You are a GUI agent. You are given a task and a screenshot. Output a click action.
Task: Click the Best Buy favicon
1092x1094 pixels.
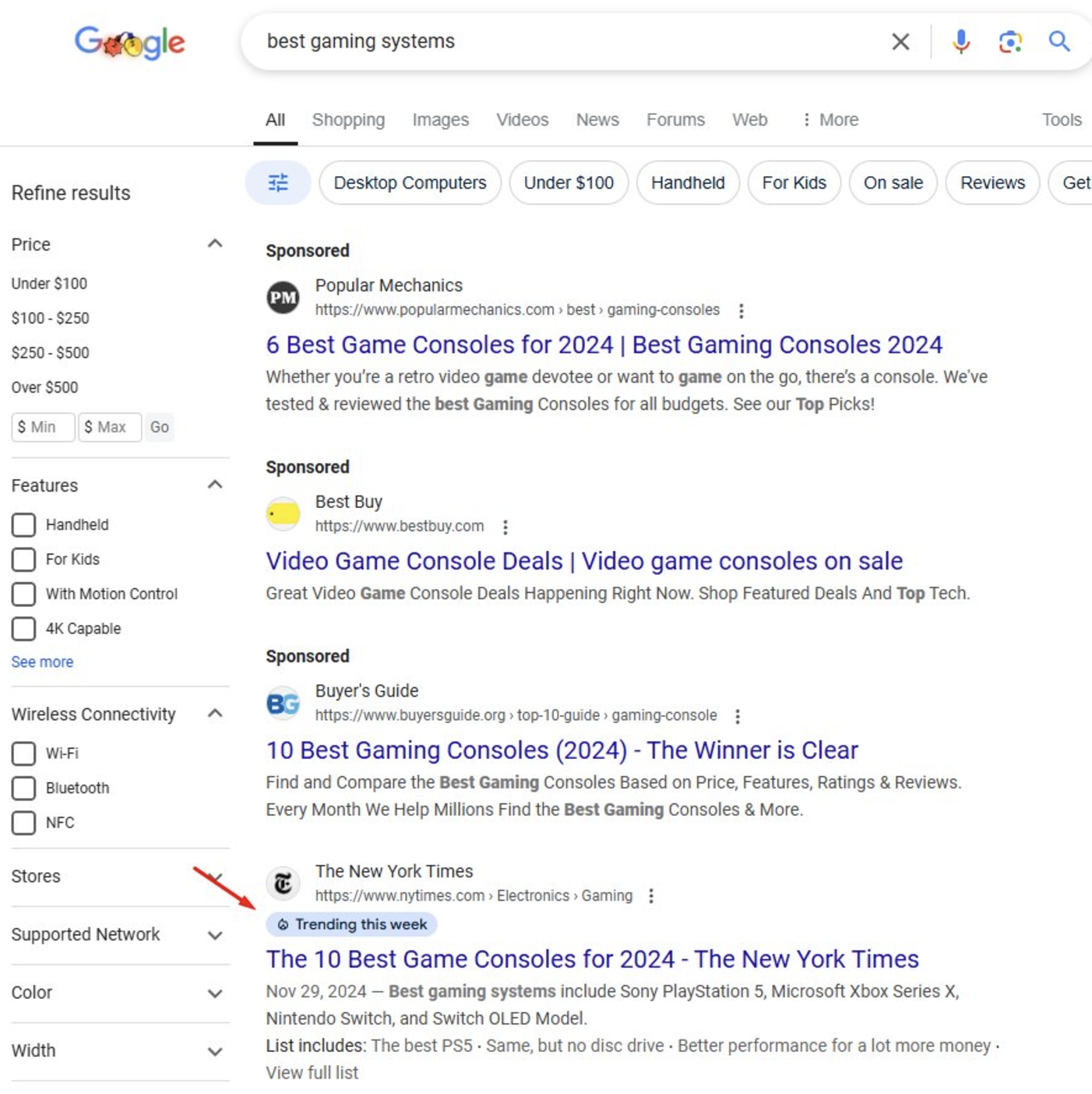coord(283,513)
